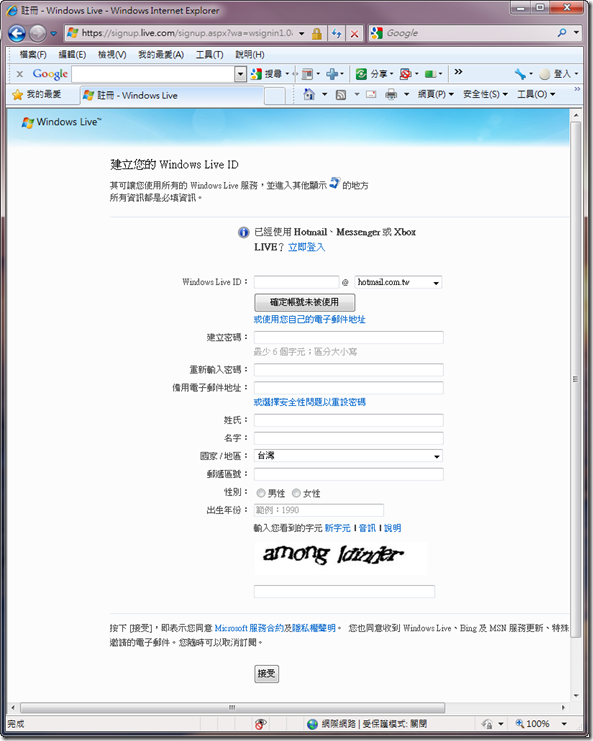Select the 男性 gender radio button

tap(260, 493)
